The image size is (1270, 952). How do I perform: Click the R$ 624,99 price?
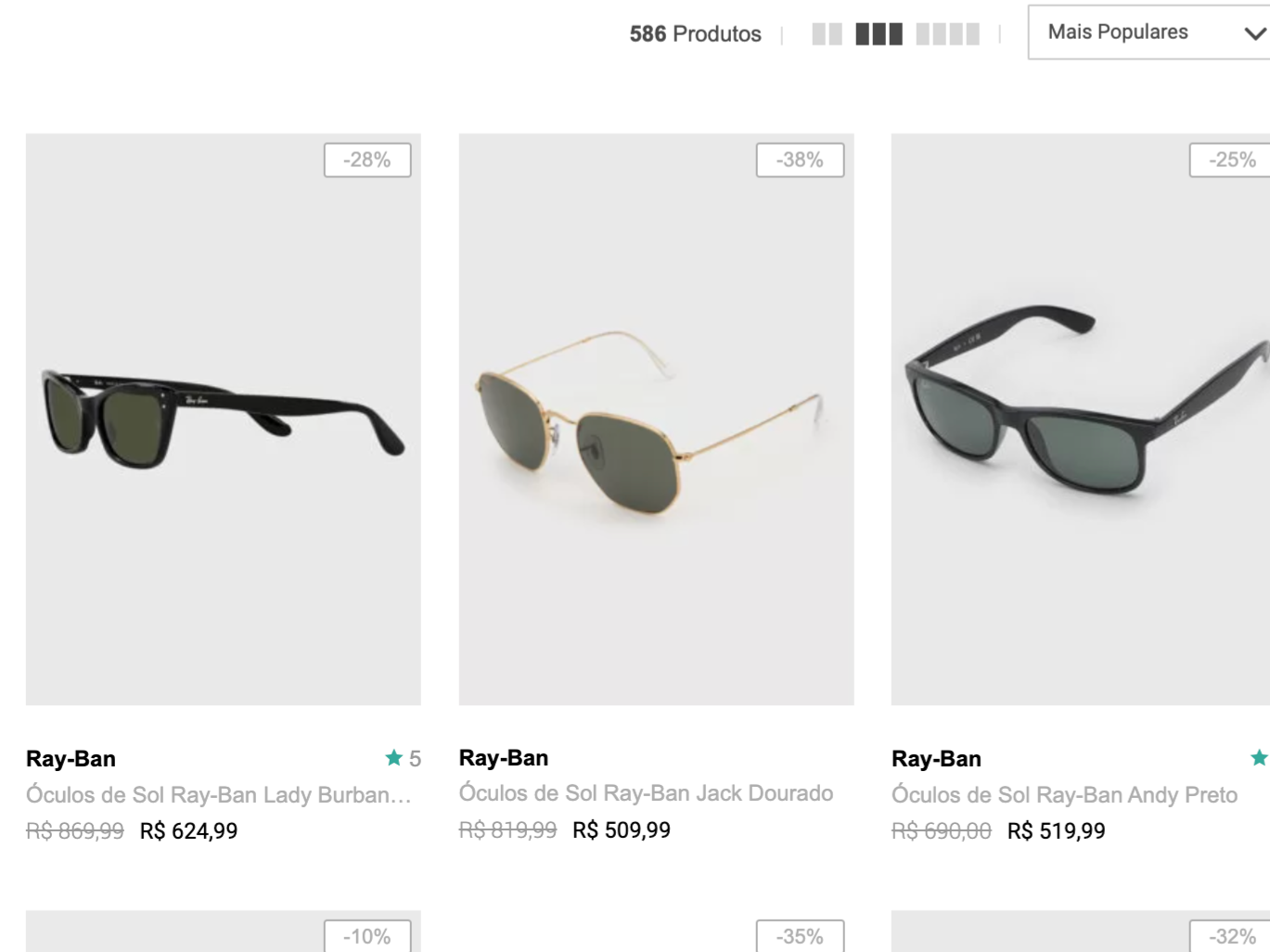(x=188, y=830)
